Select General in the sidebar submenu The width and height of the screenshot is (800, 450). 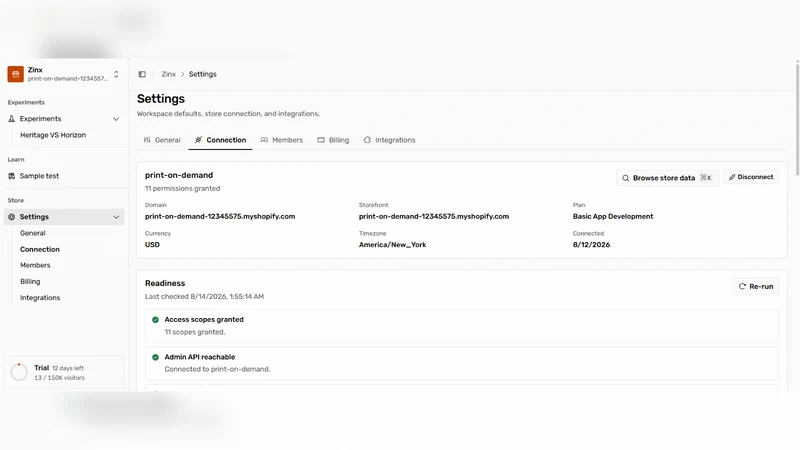coord(33,233)
